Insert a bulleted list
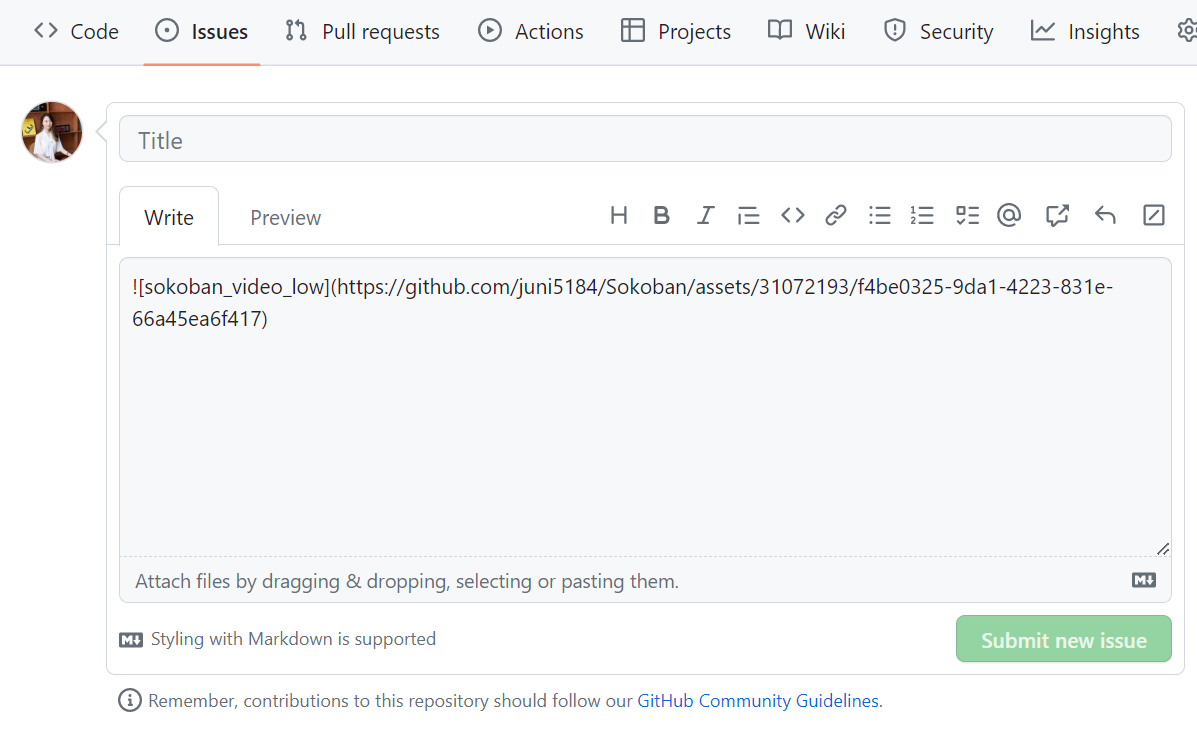 [879, 216]
